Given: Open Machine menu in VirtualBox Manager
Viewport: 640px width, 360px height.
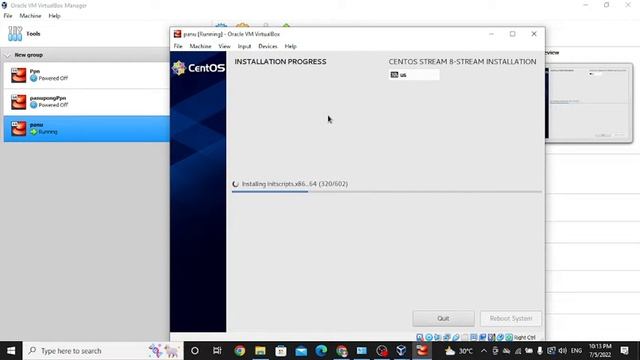Looking at the screenshot, I should point(30,16).
